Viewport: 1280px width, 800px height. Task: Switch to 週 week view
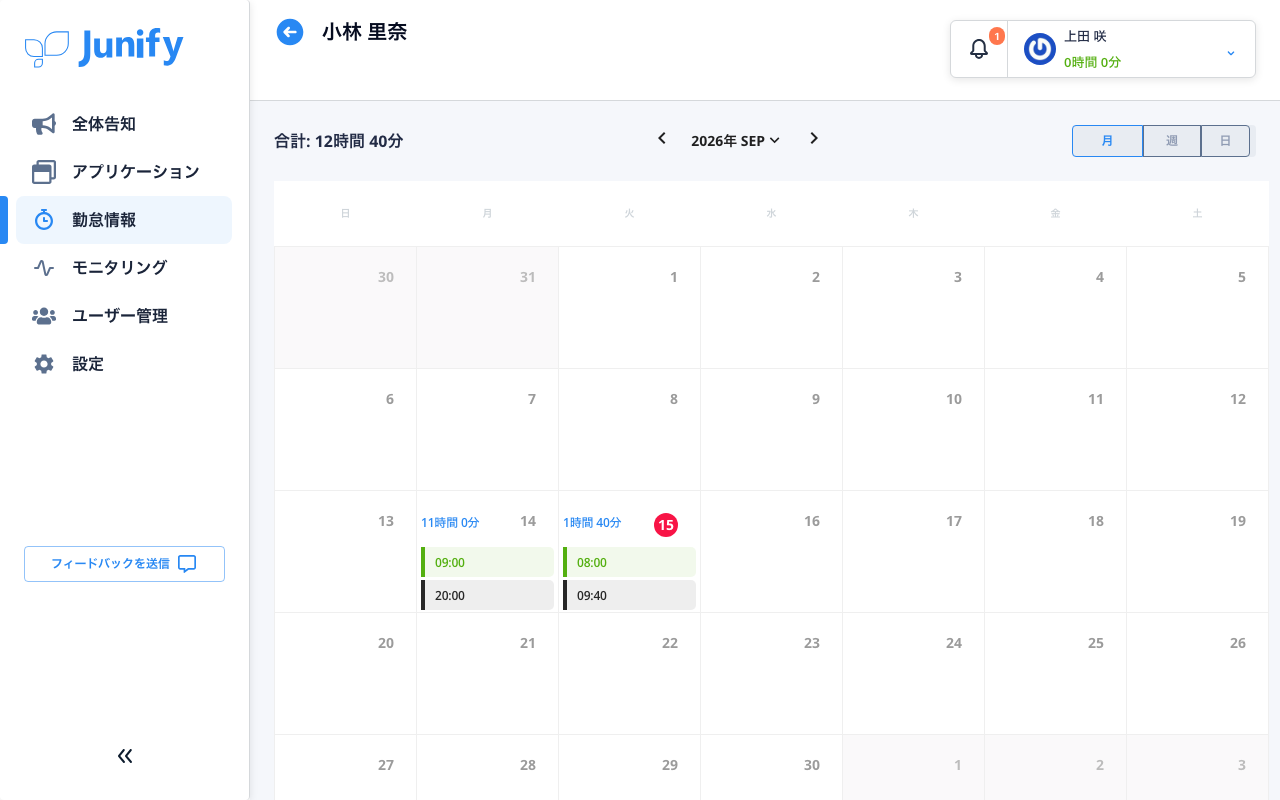tap(1172, 141)
